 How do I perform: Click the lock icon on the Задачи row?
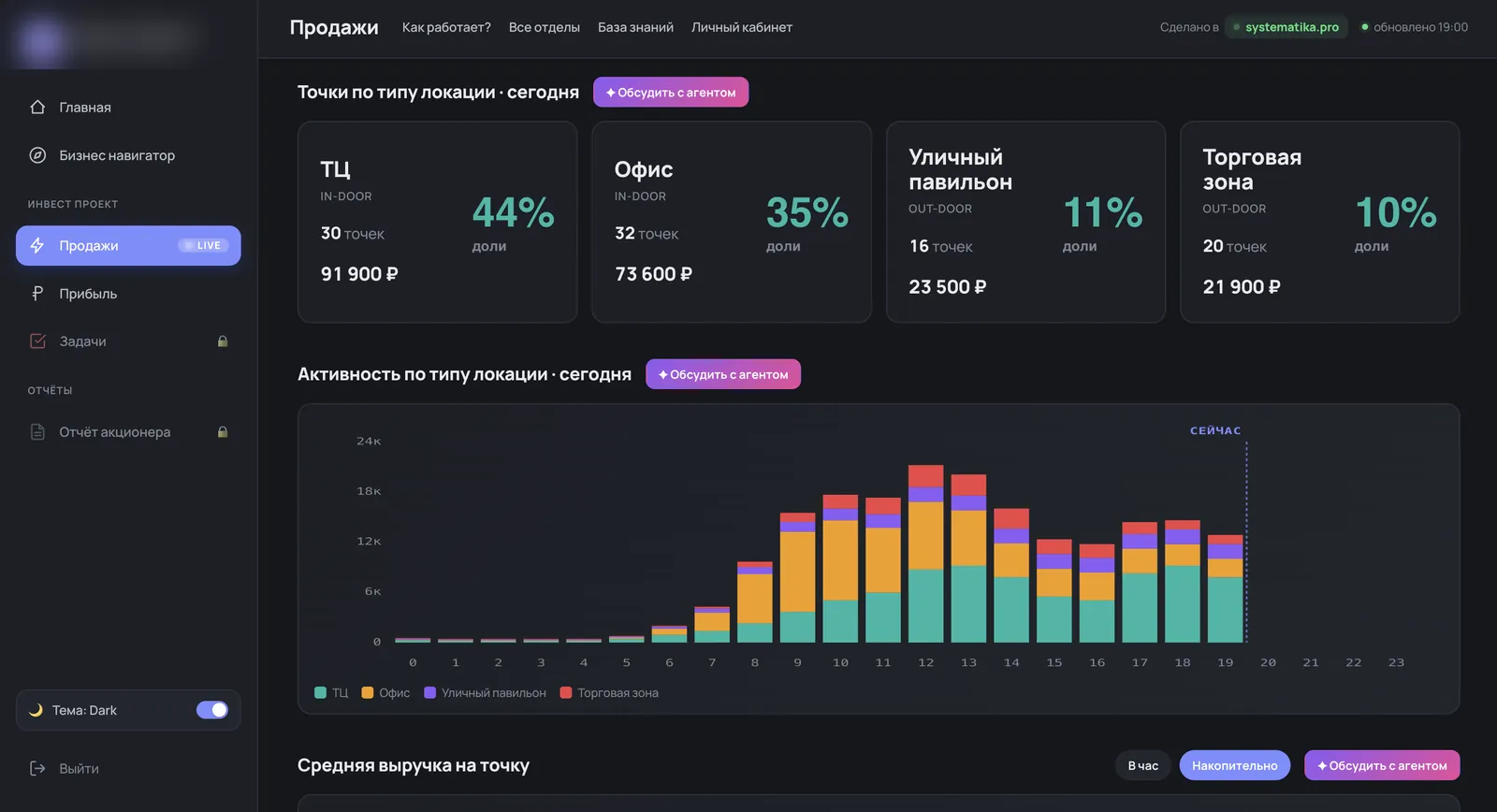point(223,341)
